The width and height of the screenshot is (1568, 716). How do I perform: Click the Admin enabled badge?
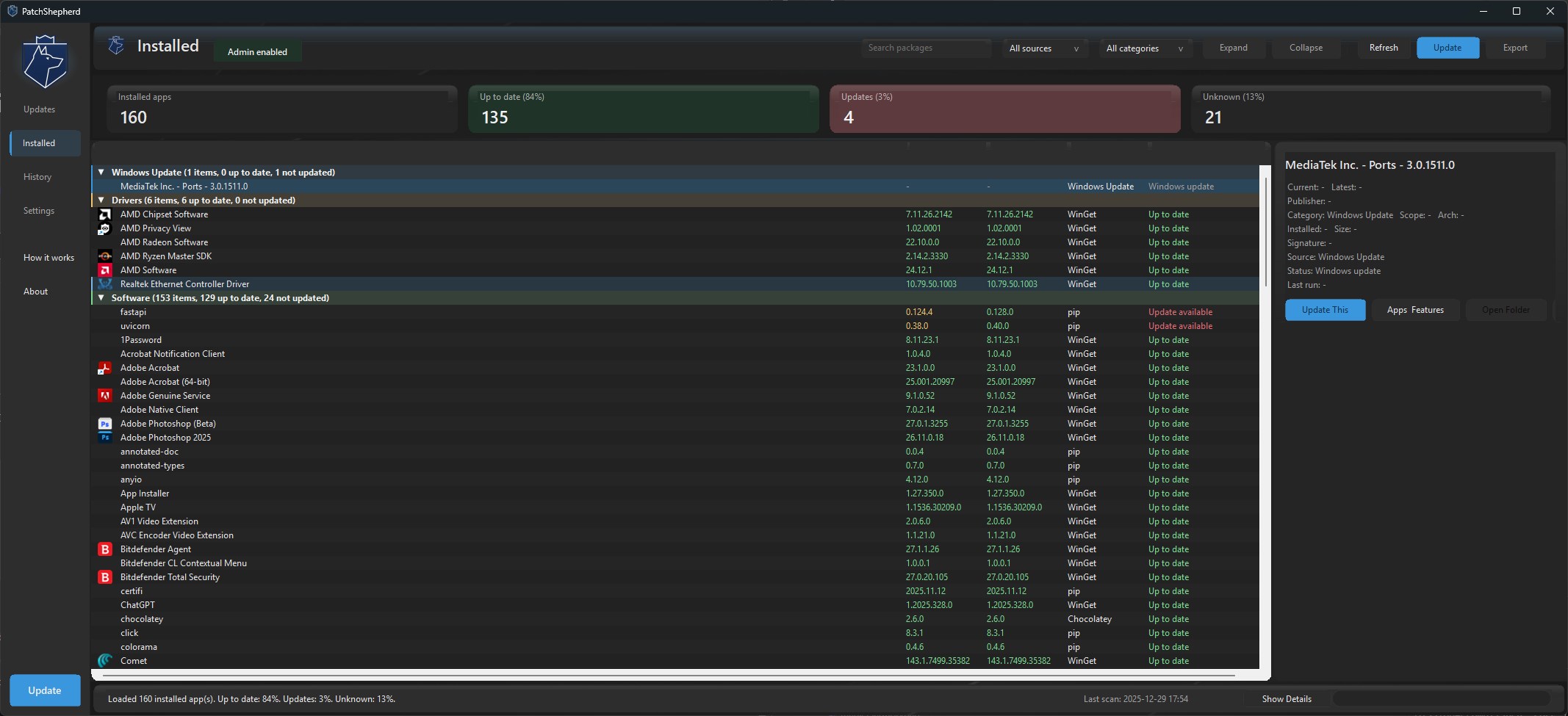[x=257, y=51]
